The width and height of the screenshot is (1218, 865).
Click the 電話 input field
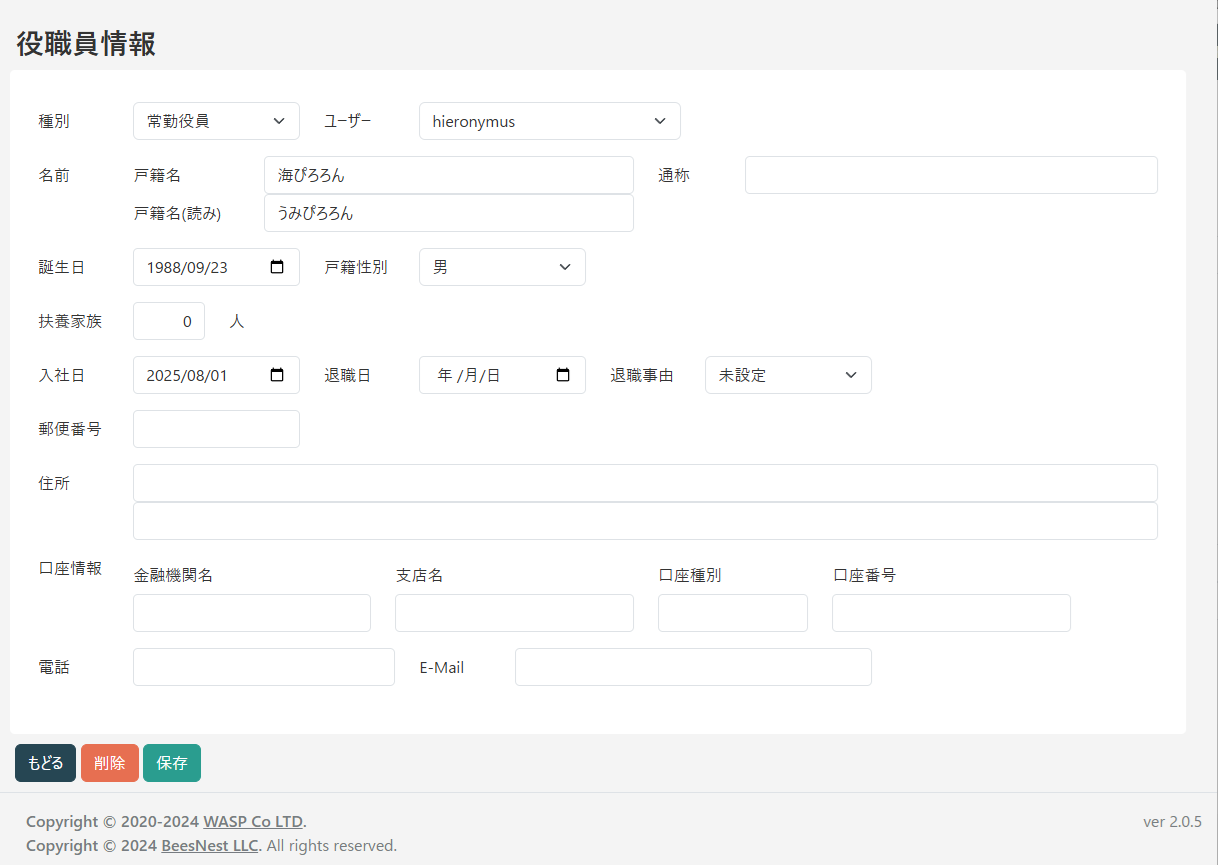click(x=264, y=667)
